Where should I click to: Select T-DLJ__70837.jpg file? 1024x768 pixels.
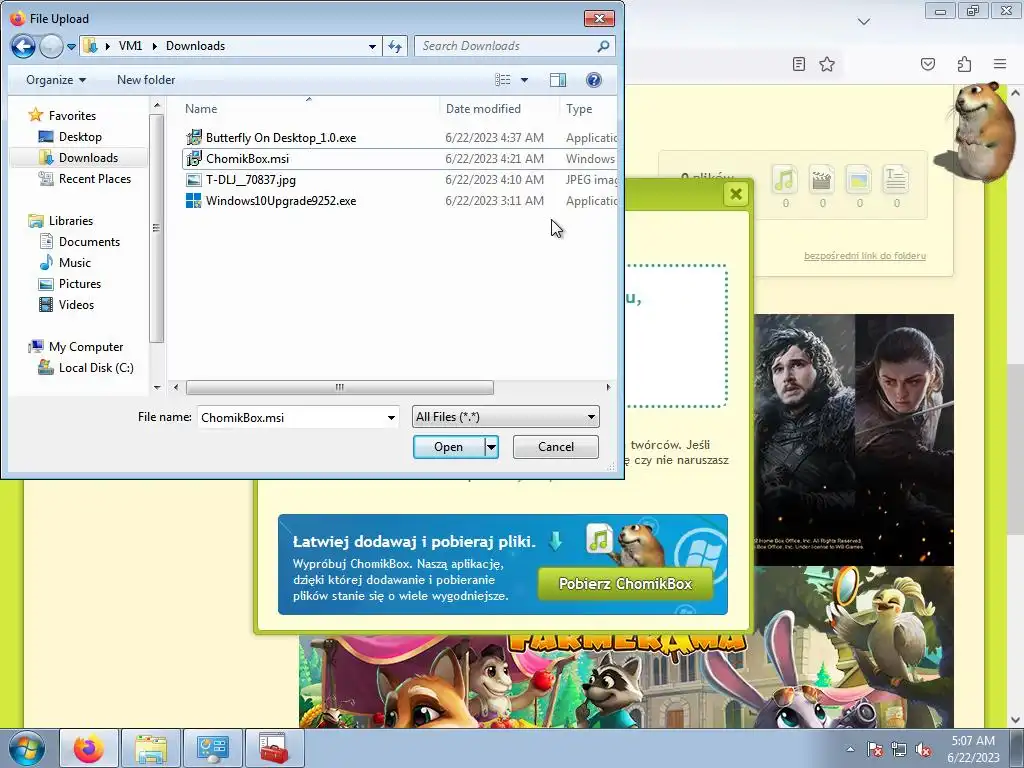click(x=251, y=180)
